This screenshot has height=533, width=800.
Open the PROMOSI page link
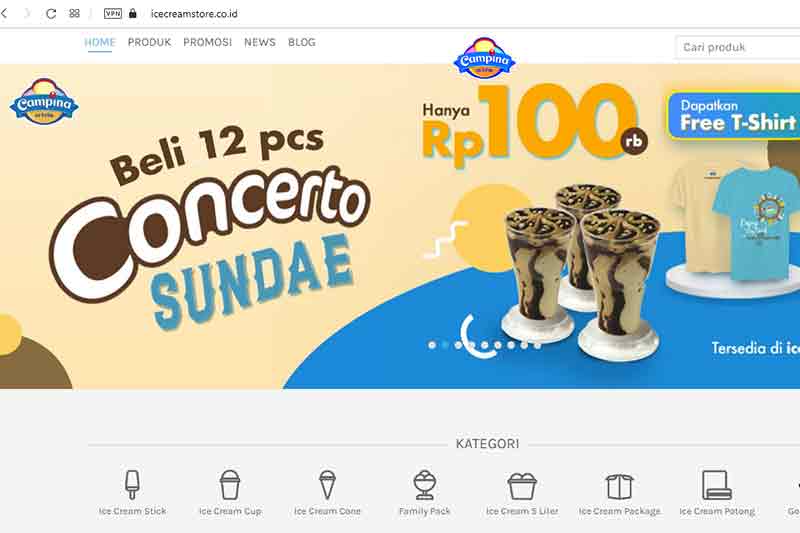pyautogui.click(x=208, y=42)
